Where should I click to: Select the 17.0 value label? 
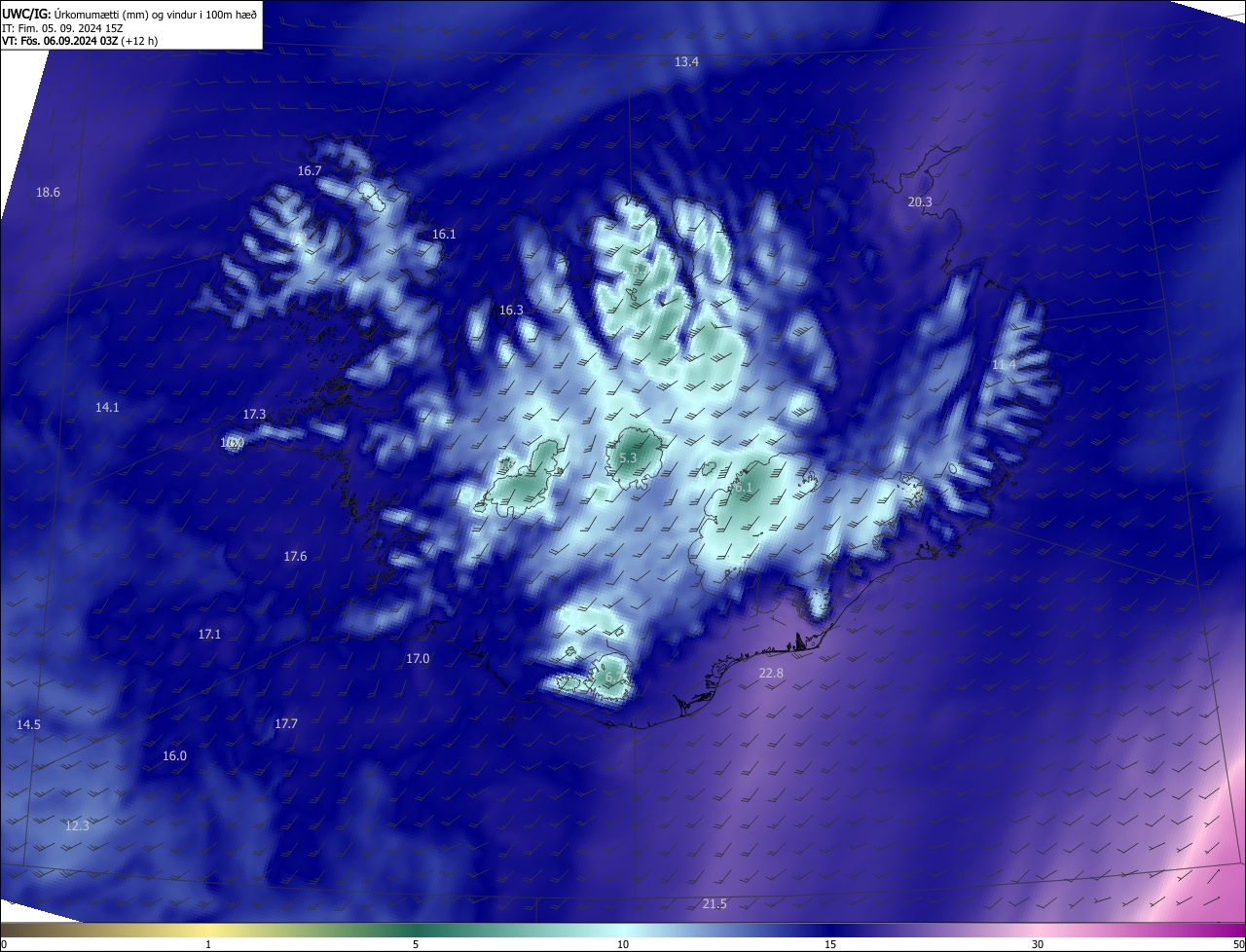click(418, 659)
